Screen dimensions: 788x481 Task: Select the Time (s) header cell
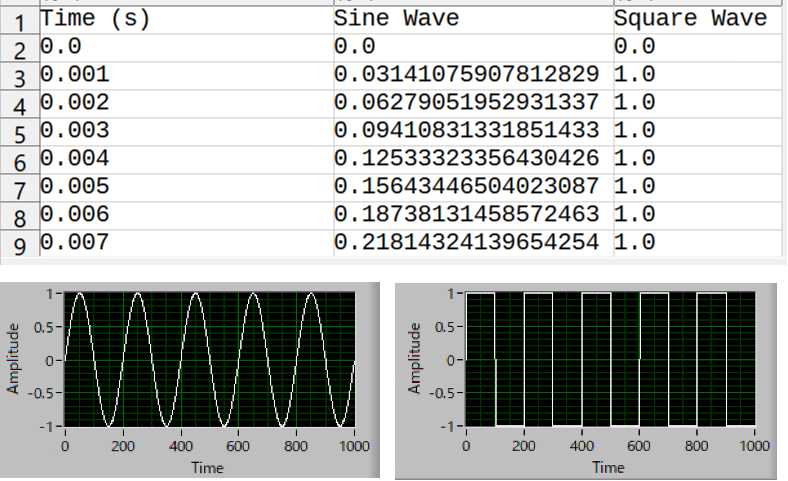(x=186, y=20)
